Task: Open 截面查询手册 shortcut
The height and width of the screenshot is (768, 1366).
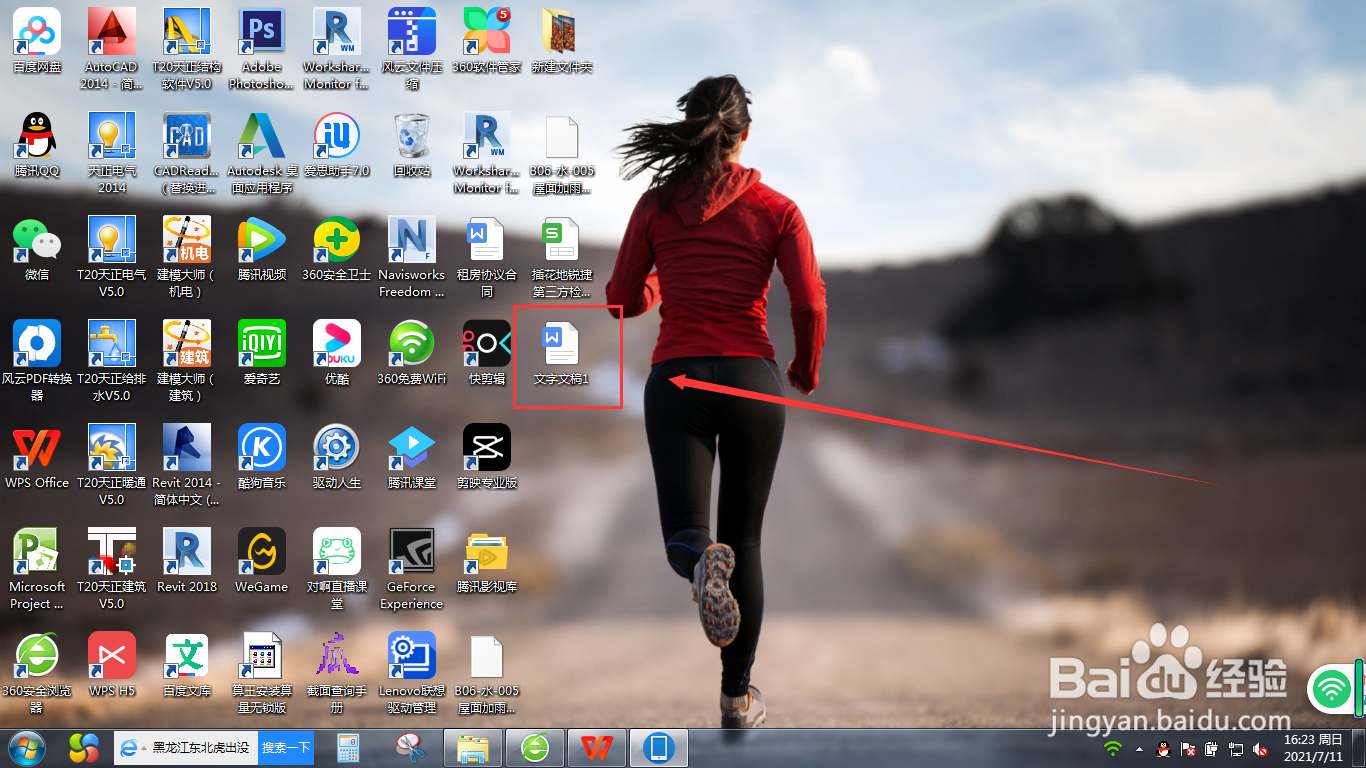Action: [x=337, y=673]
